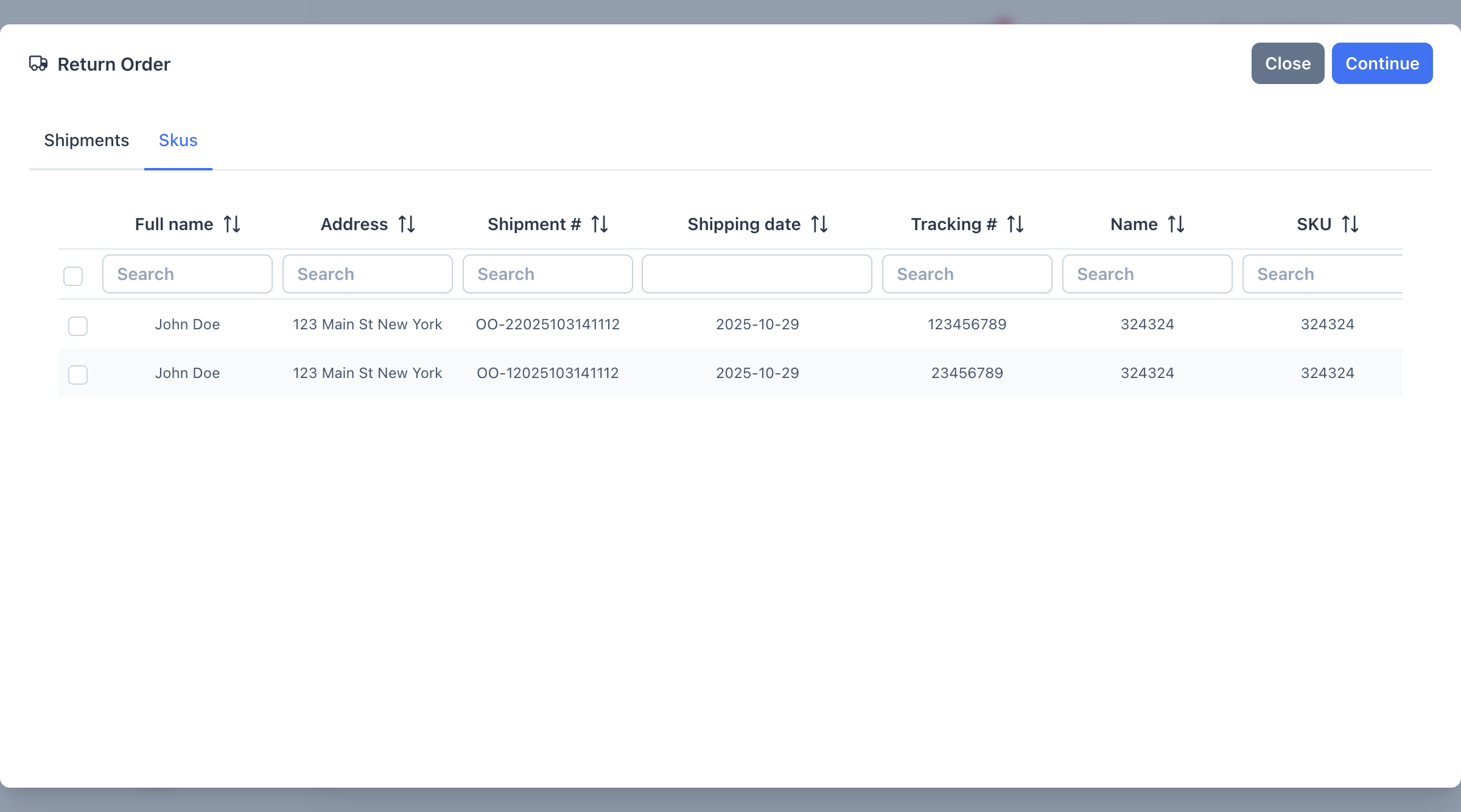Switch to the Skus tab
The width and height of the screenshot is (1461, 812).
(178, 141)
